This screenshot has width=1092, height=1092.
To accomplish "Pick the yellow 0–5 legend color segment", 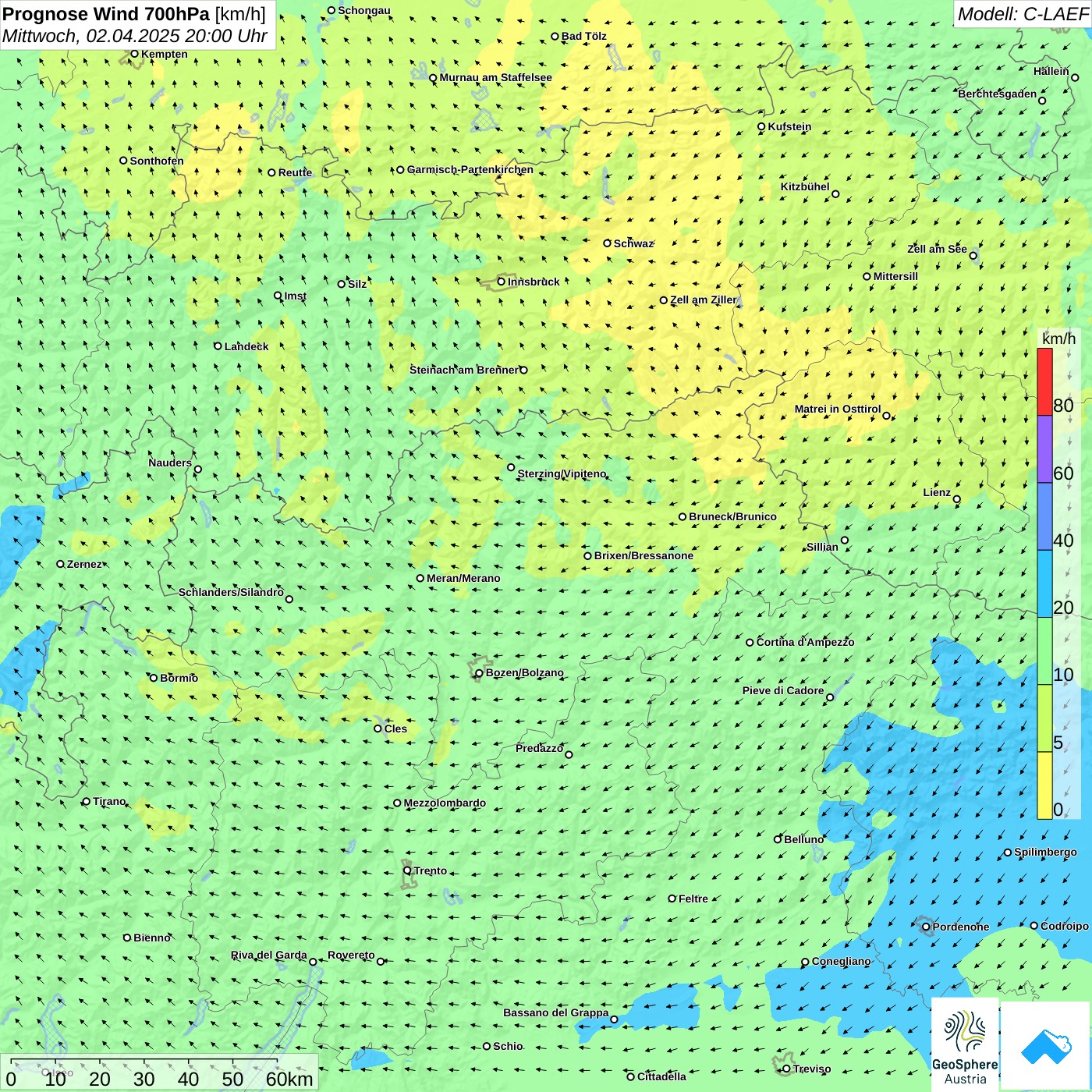I will pyautogui.click(x=1044, y=785).
